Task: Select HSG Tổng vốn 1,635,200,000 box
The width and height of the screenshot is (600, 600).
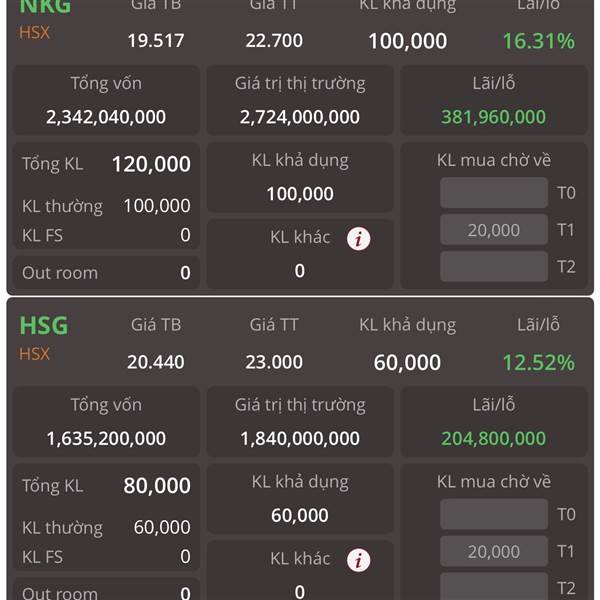Action: click(x=106, y=422)
